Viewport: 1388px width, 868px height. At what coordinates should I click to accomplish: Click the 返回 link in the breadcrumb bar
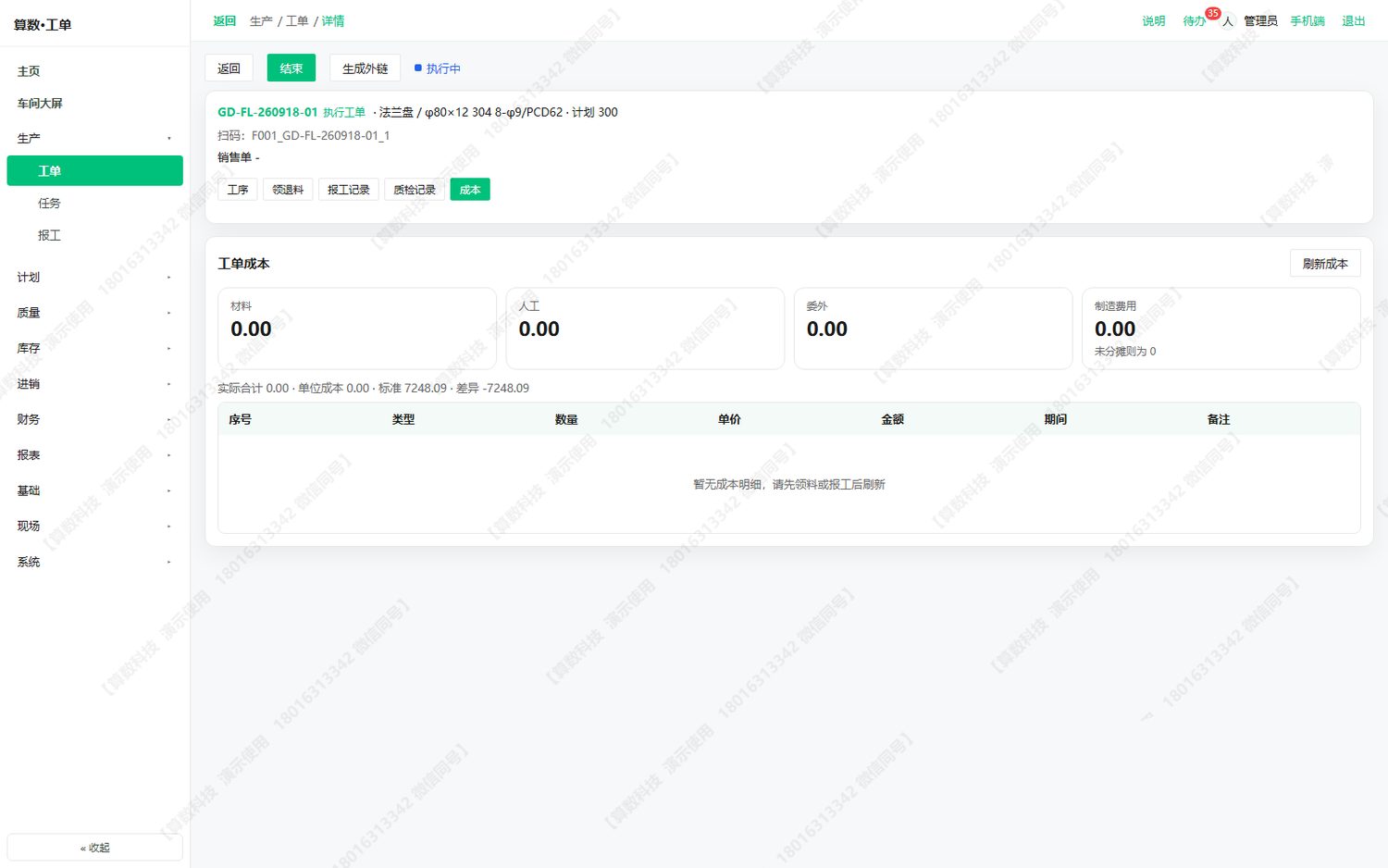pyautogui.click(x=225, y=21)
